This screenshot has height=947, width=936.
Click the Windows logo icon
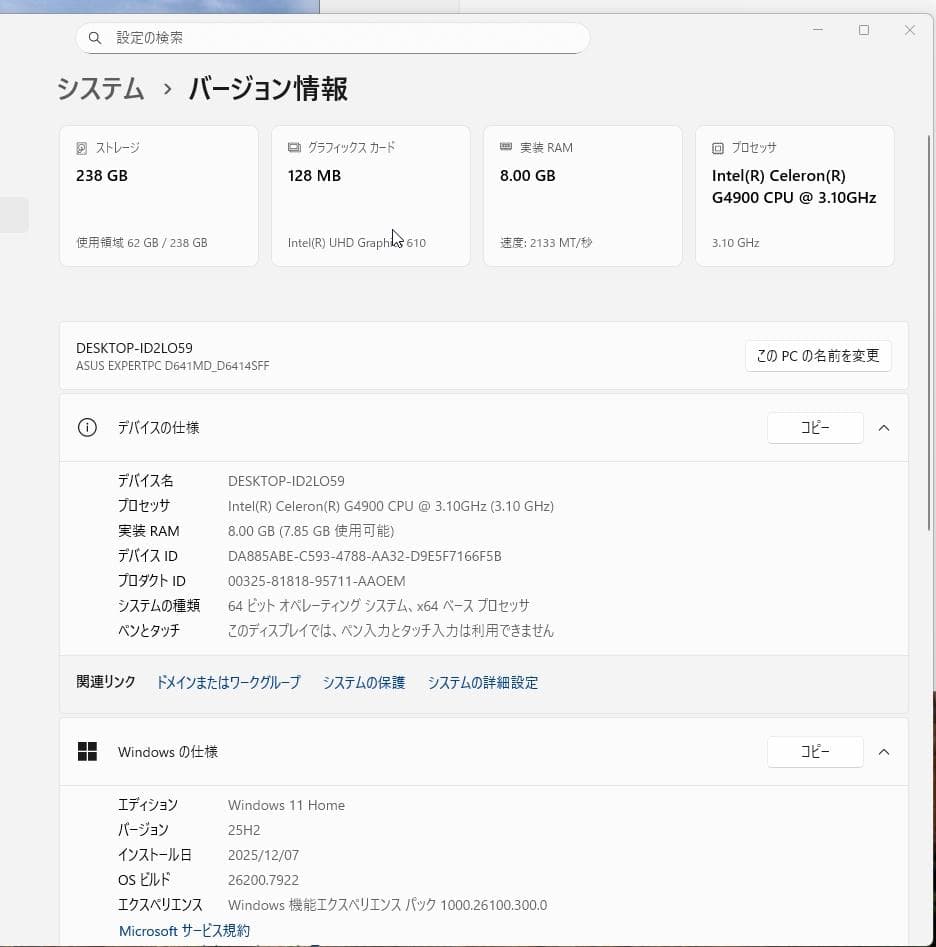click(x=88, y=751)
